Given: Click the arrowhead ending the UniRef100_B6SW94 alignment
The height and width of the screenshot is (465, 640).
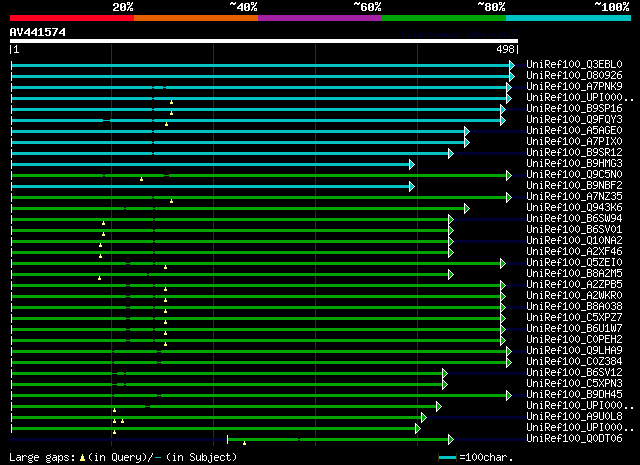Looking at the screenshot, I should (x=451, y=220).
